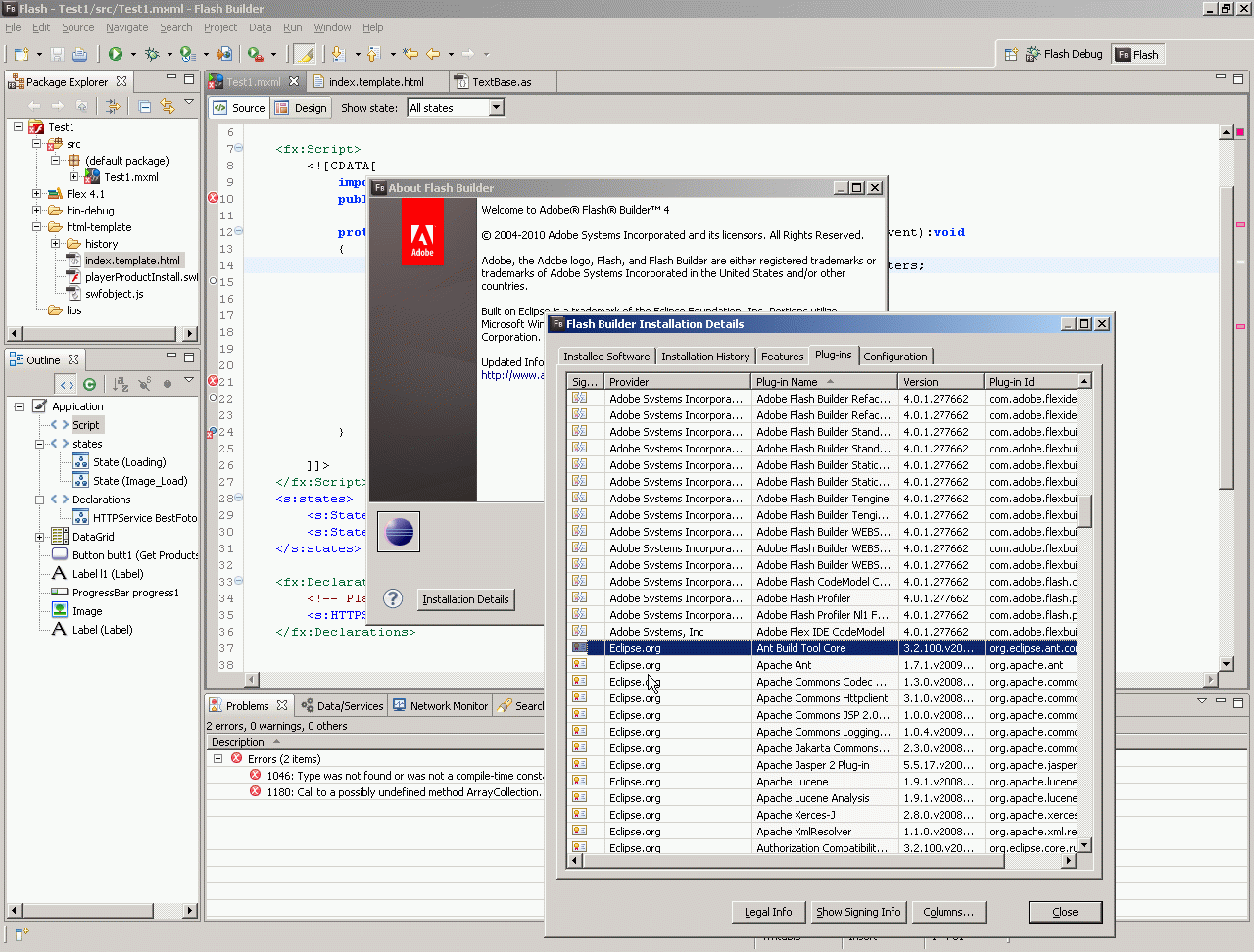Expand the Flex 4.1 library node

coord(37,194)
